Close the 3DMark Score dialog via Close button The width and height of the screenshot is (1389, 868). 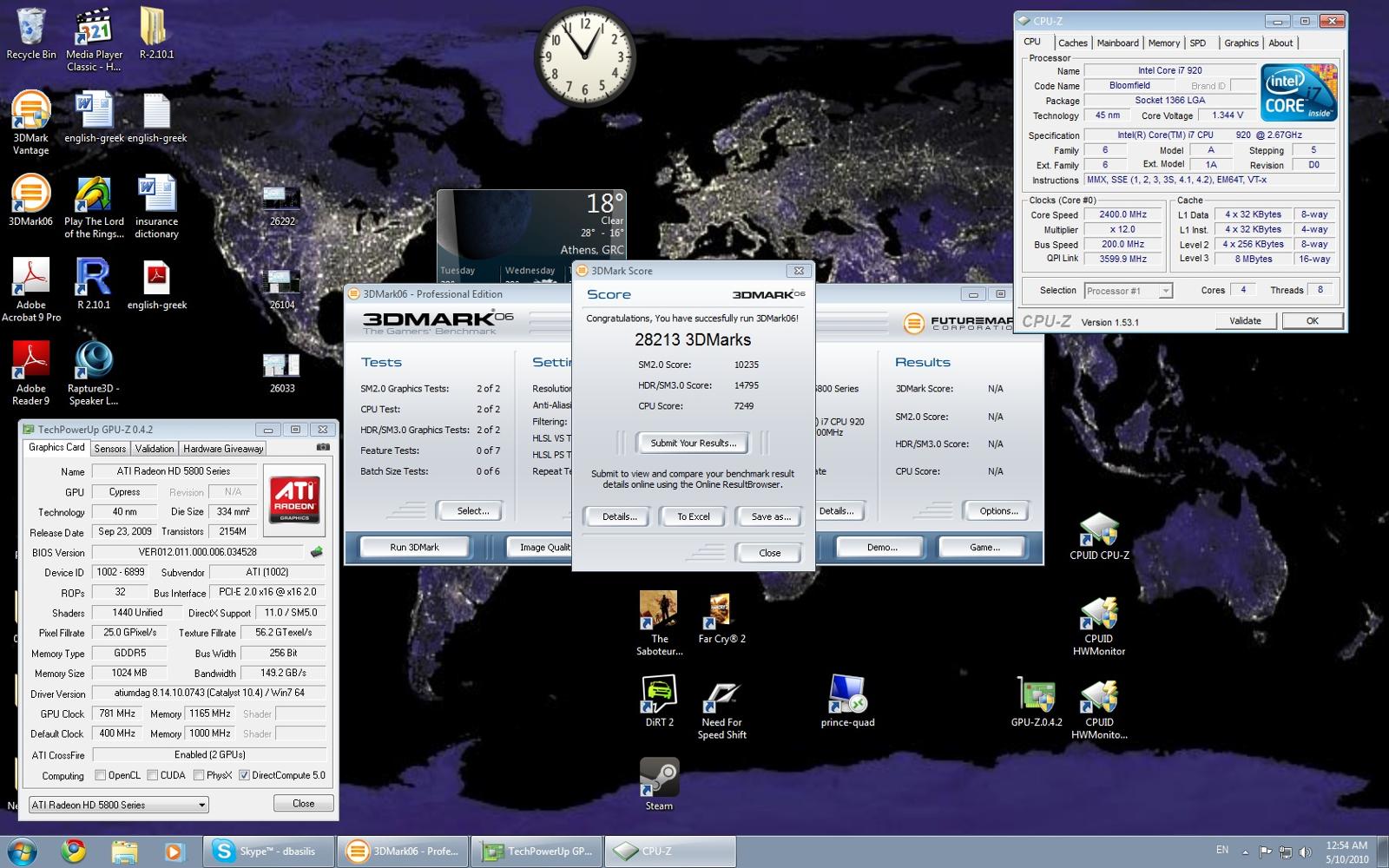[769, 553]
